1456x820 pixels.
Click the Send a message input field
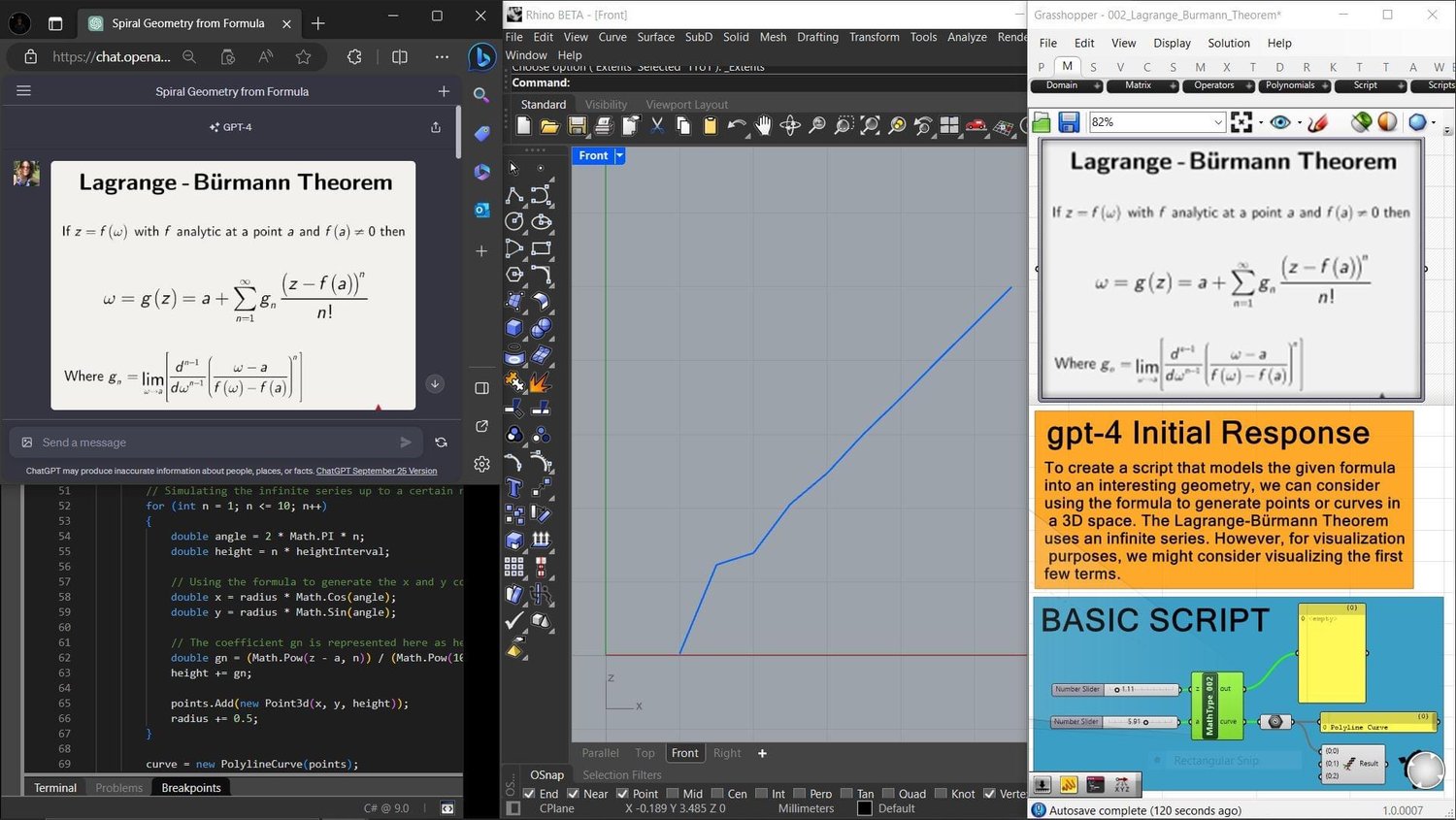coord(214,443)
